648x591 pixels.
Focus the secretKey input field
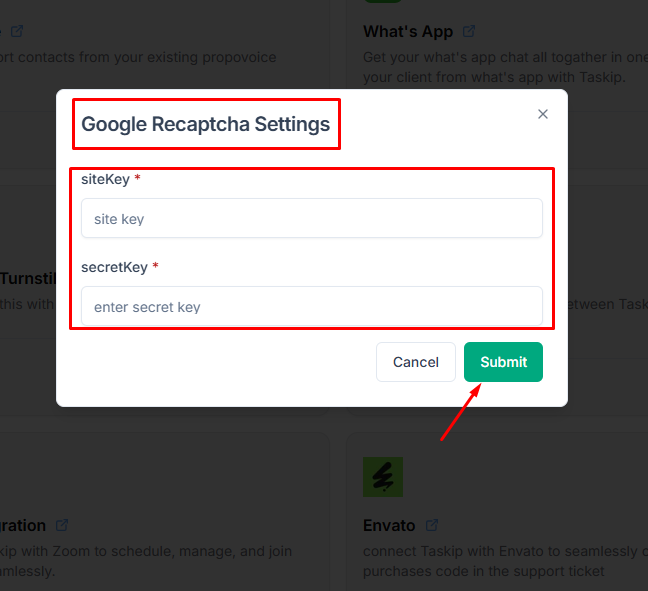(312, 306)
